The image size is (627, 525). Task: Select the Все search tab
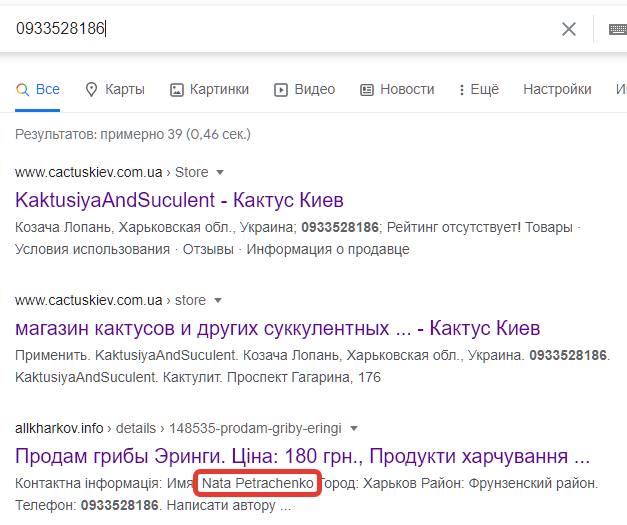[x=38, y=89]
